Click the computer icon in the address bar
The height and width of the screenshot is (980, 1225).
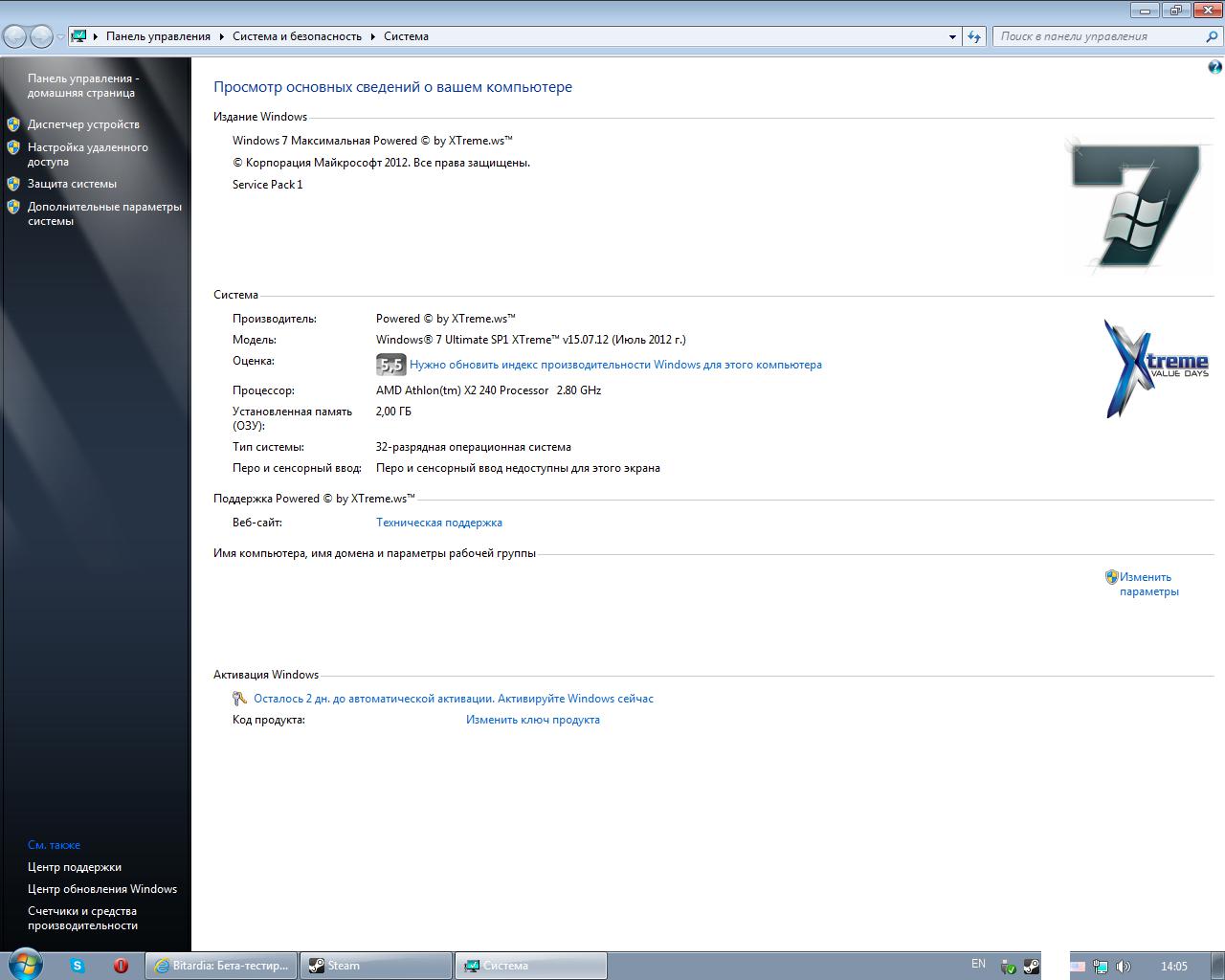[79, 36]
